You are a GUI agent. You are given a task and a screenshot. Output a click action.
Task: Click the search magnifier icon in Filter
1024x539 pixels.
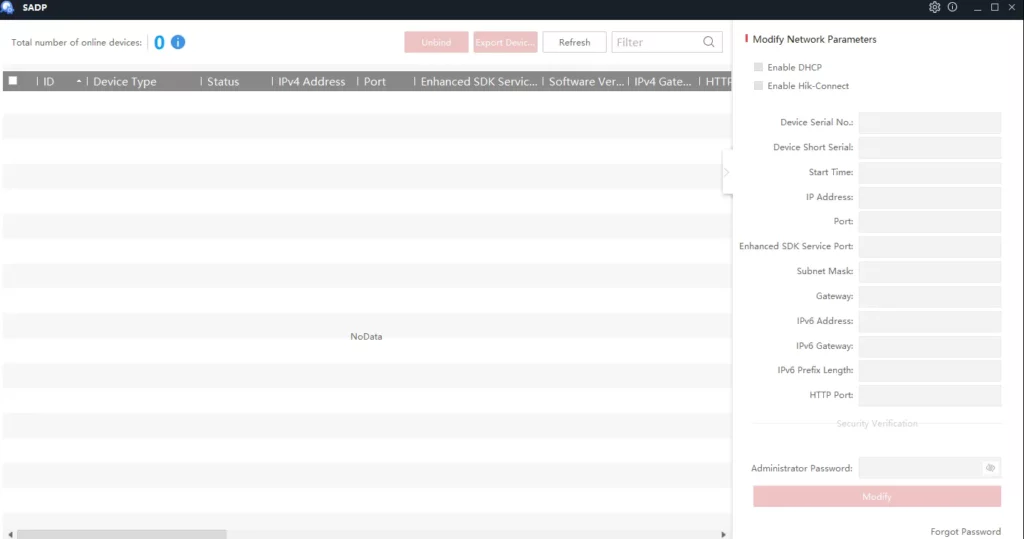click(709, 42)
